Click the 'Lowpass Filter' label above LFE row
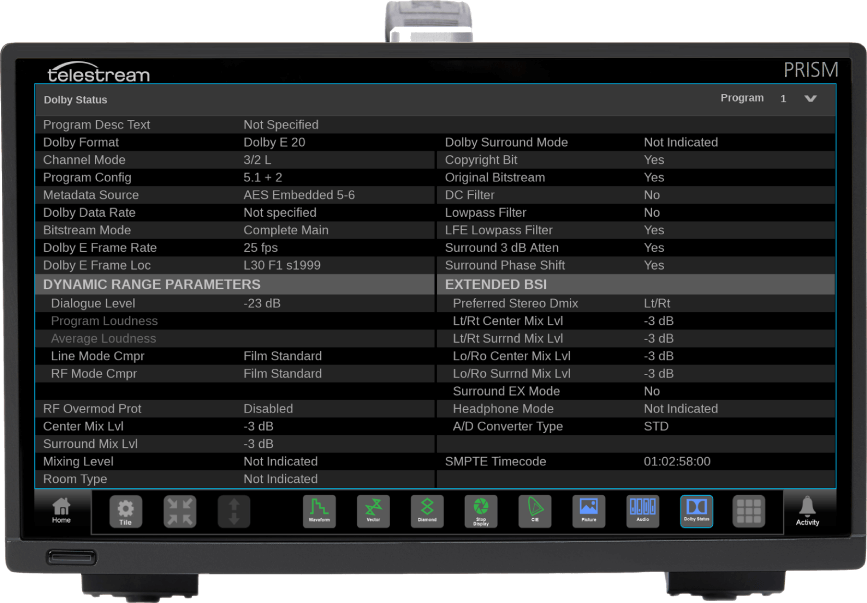The height and width of the screenshot is (603, 867). click(x=485, y=213)
